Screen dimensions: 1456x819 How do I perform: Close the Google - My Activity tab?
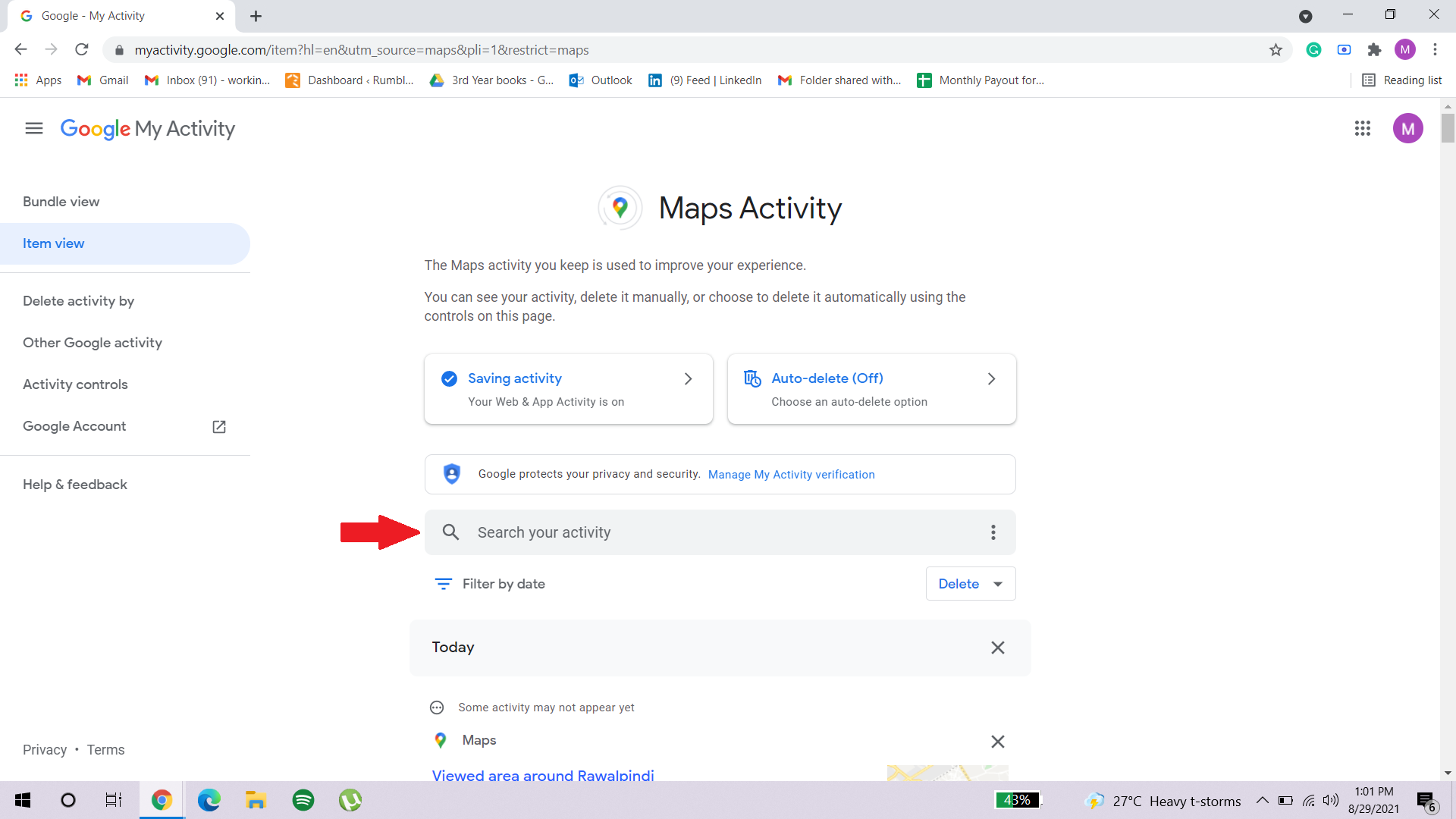point(220,16)
